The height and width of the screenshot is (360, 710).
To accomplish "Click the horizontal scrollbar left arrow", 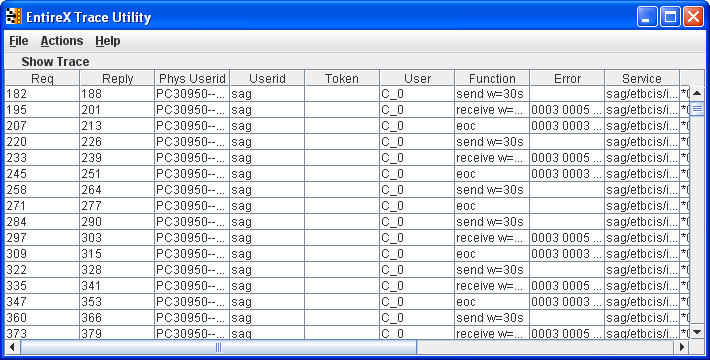I will (x=12, y=347).
